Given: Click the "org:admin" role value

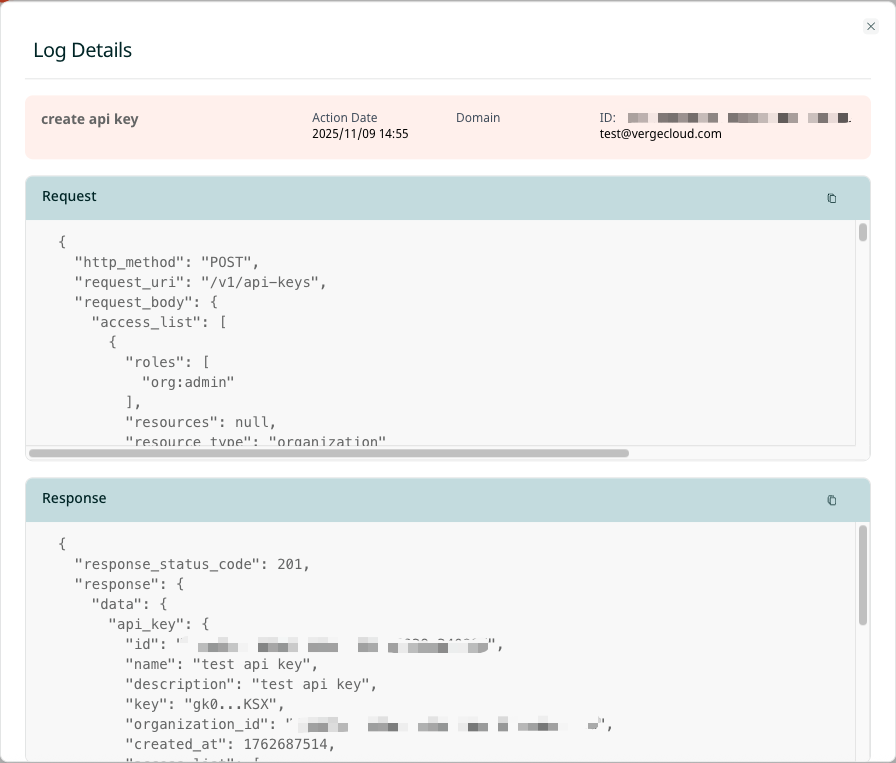Looking at the screenshot, I should 187,382.
